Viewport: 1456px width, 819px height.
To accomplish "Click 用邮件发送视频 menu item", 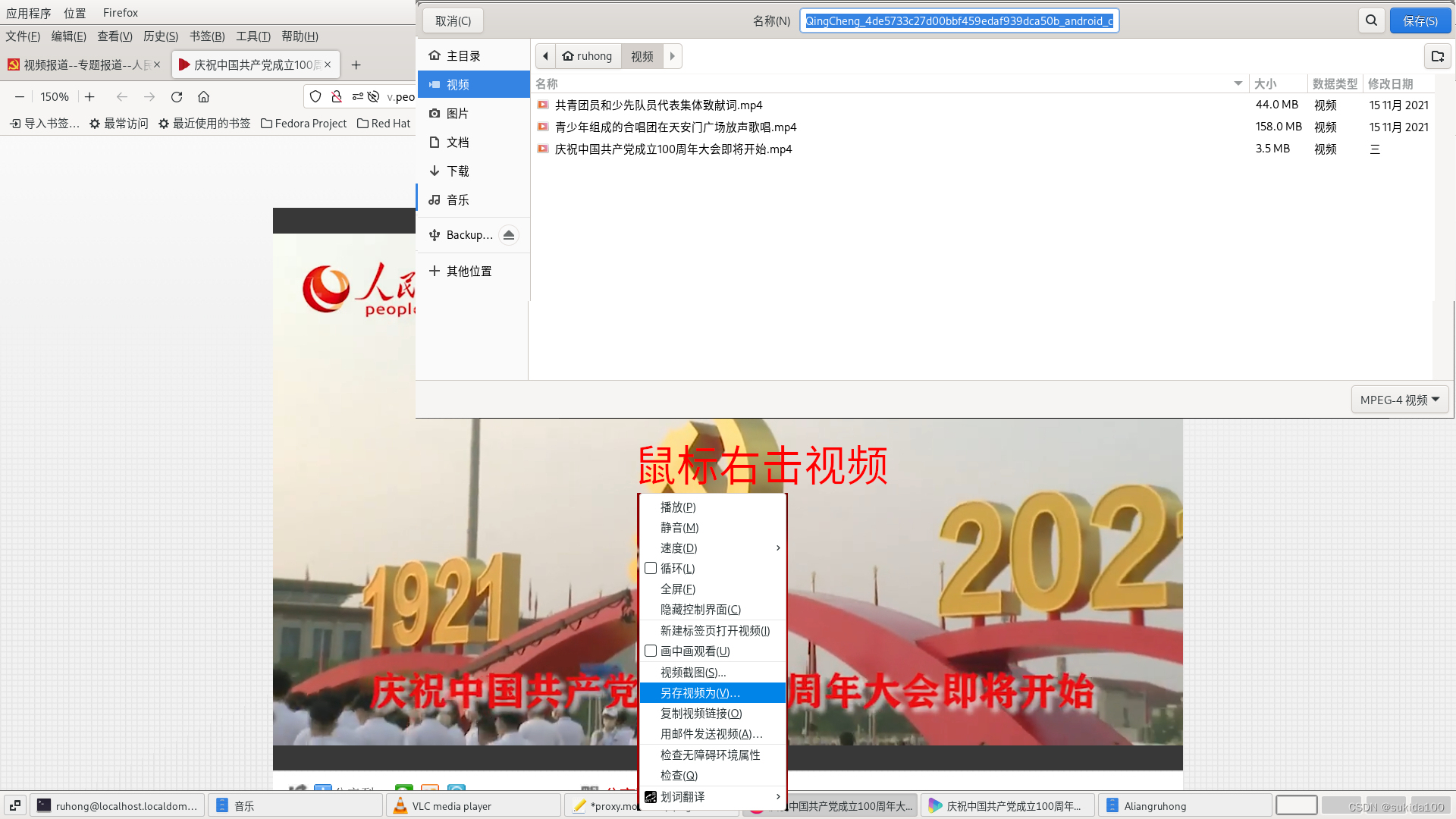I will [713, 734].
